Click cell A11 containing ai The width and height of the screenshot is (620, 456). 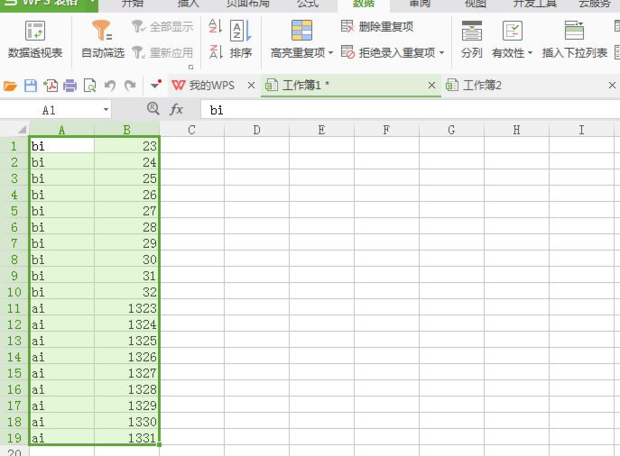tap(62, 308)
